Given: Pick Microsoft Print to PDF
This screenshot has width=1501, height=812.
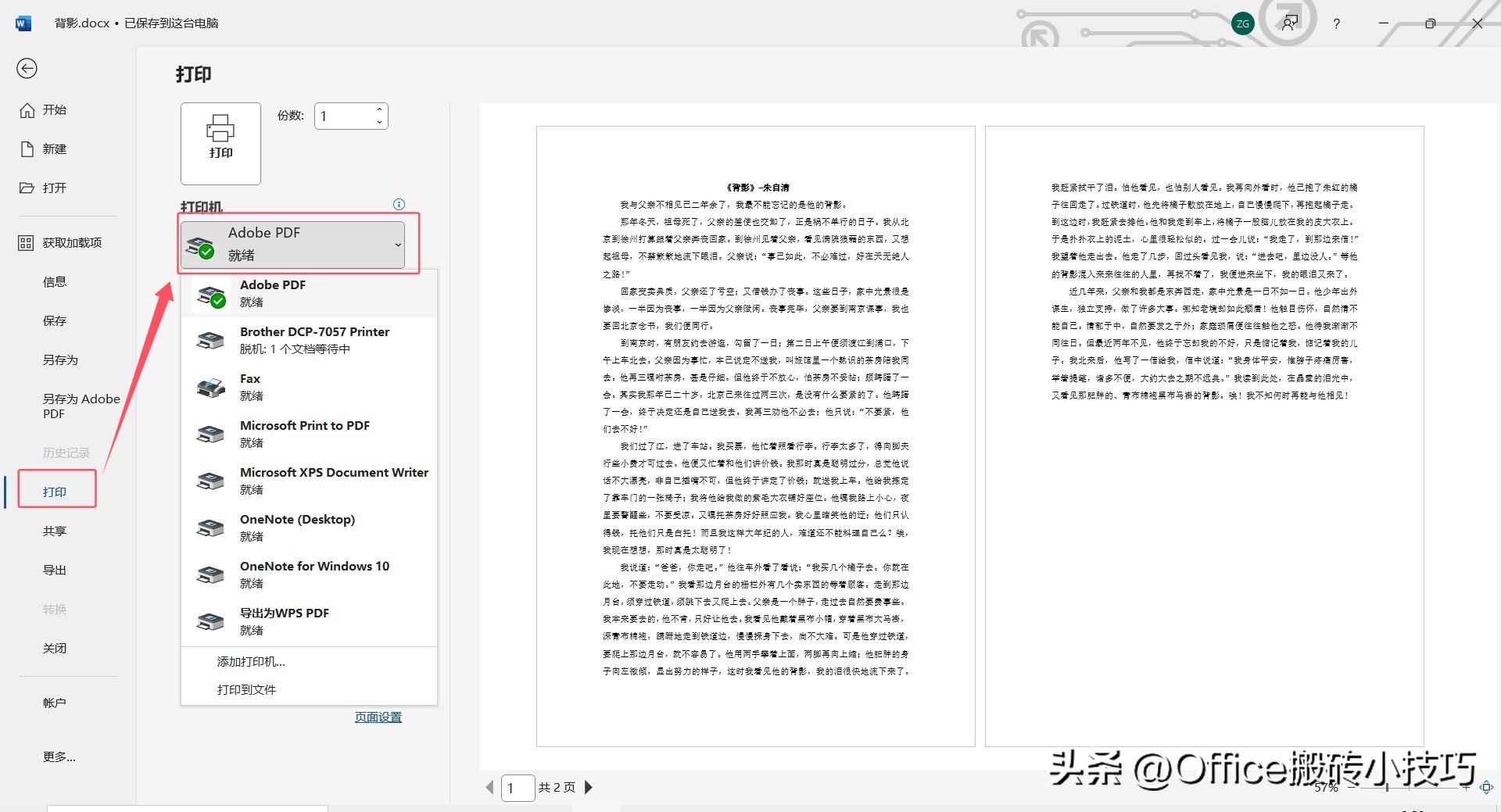Looking at the screenshot, I should point(310,434).
